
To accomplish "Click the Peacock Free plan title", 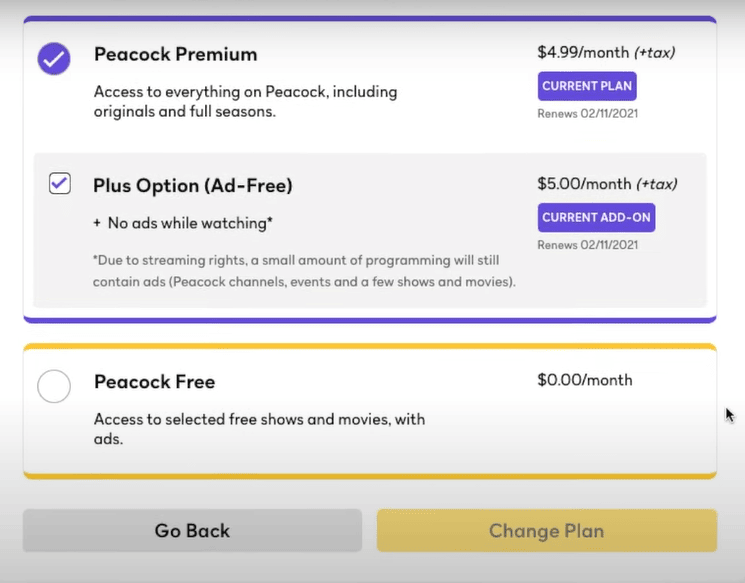I will (x=154, y=382).
